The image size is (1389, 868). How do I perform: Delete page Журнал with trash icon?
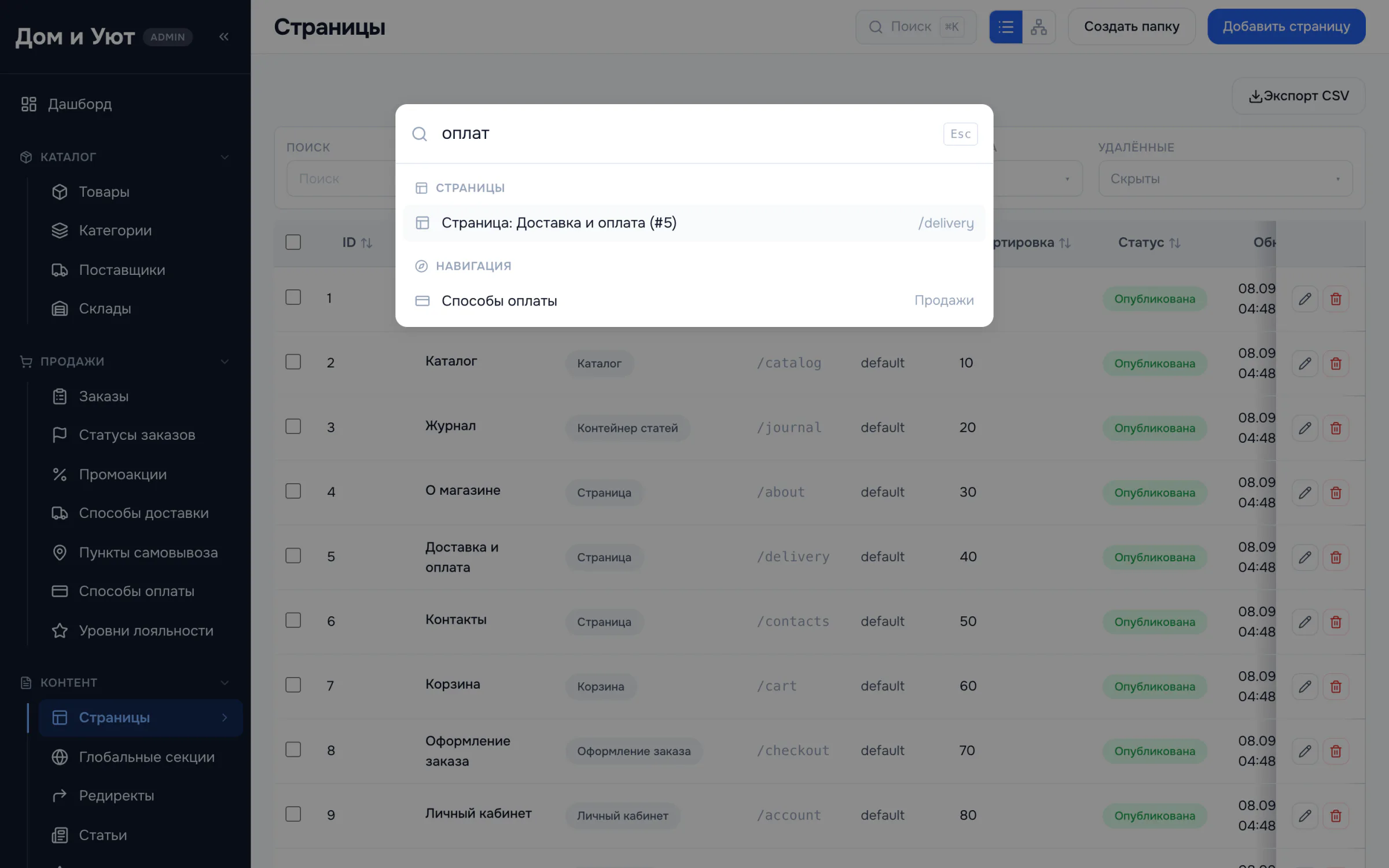click(1336, 428)
